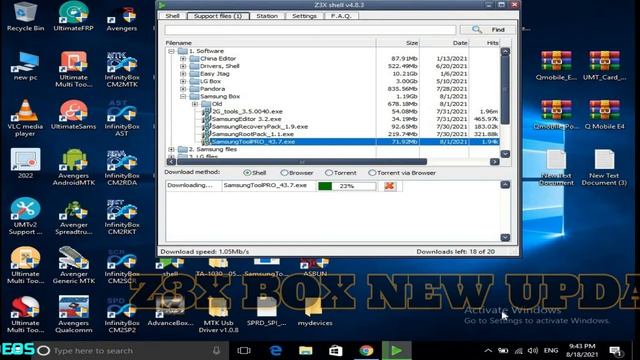Expand the Pandora folder
The height and width of the screenshot is (360, 640).
point(183,89)
